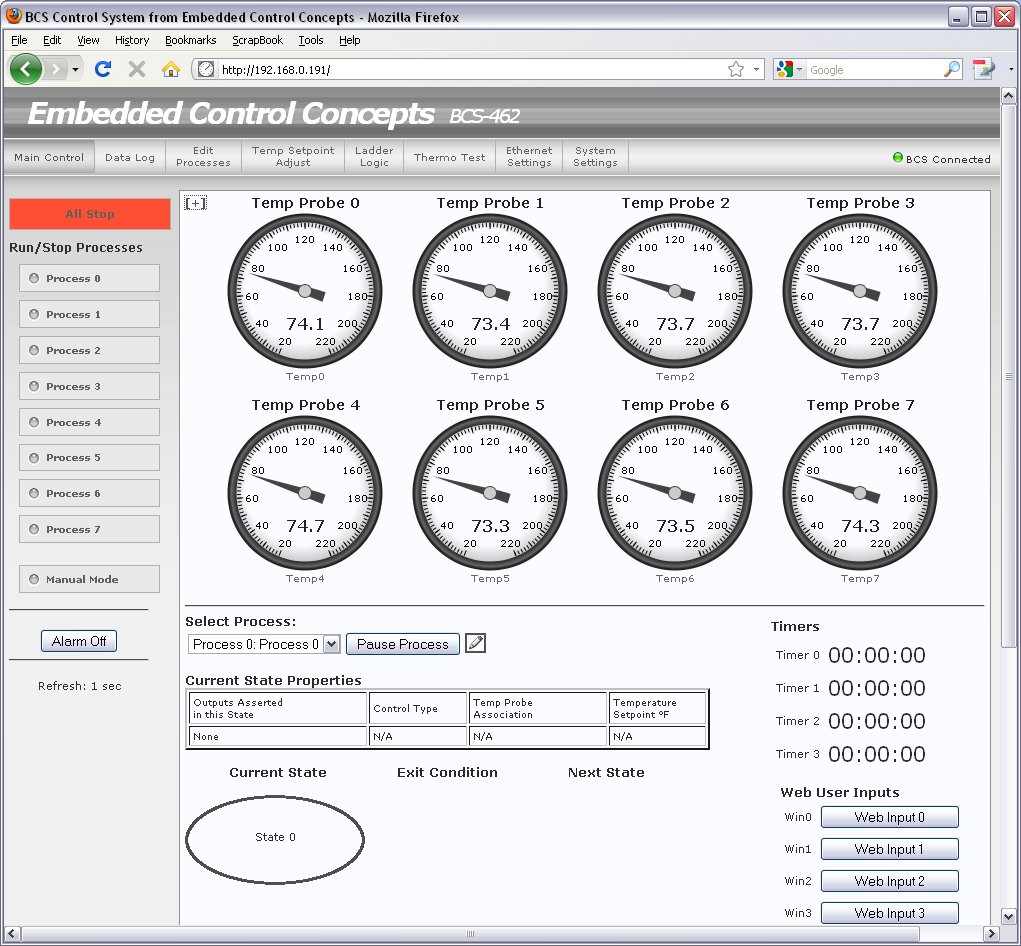Image resolution: width=1021 pixels, height=946 pixels.
Task: Click the red All Stop button
Action: click(90, 214)
